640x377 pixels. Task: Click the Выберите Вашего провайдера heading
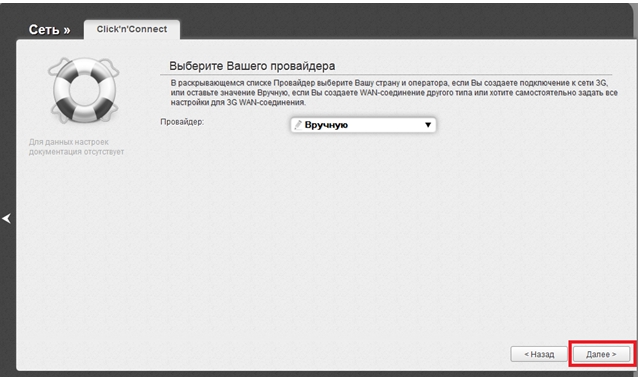(252, 66)
